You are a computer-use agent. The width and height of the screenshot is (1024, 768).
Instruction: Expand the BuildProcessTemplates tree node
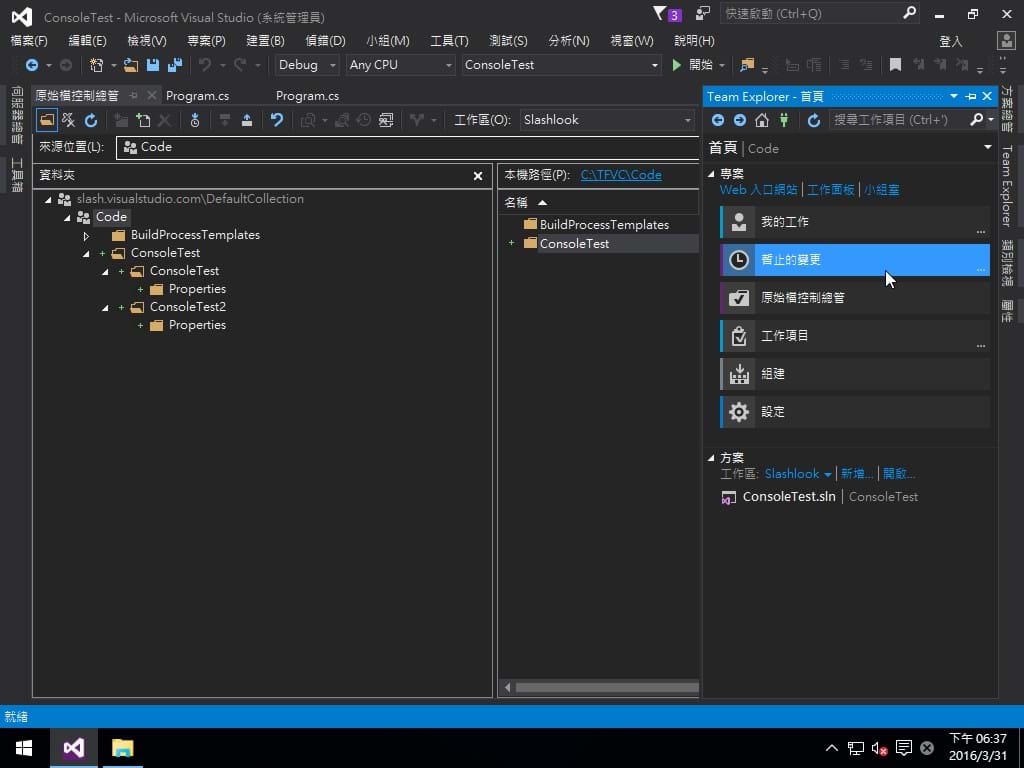[86, 236]
